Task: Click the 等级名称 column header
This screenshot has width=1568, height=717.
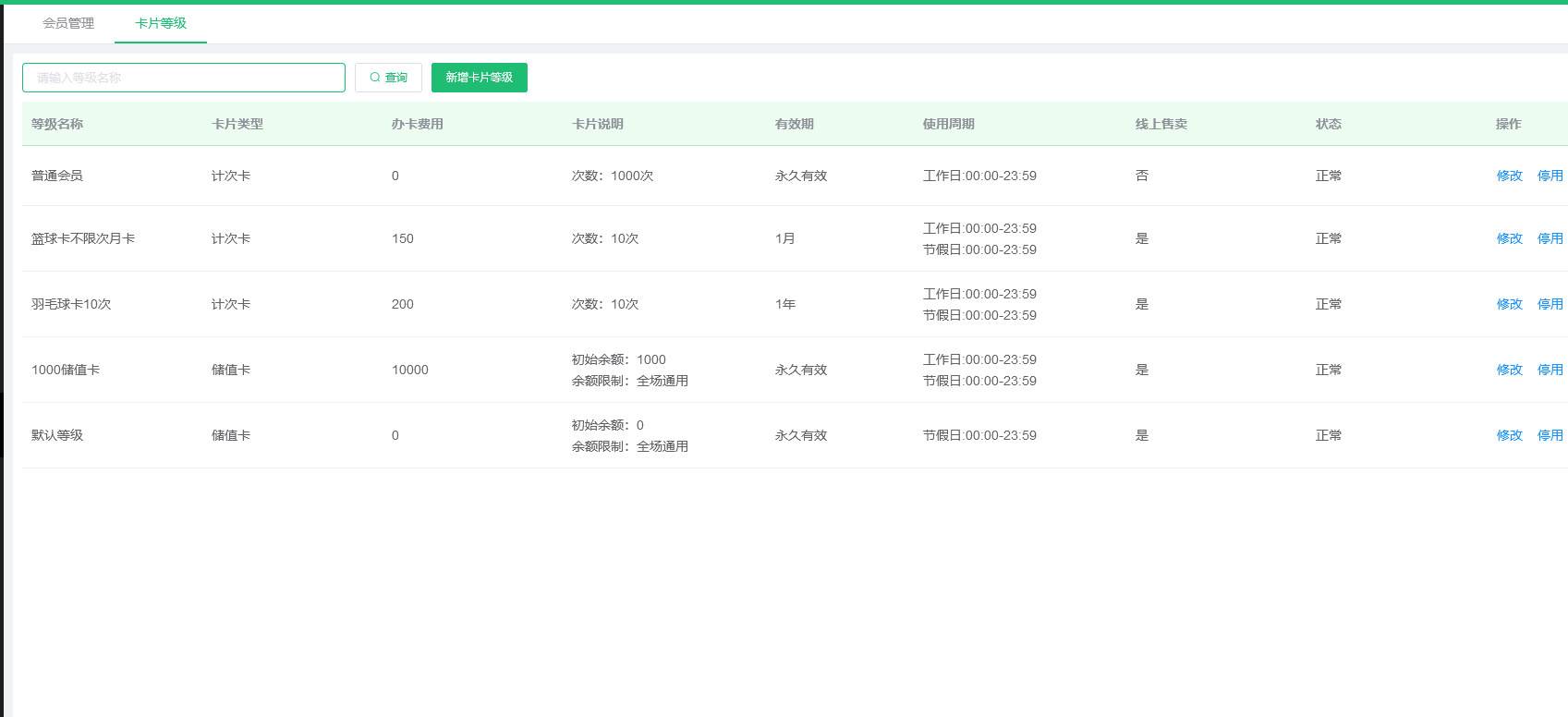Action: tap(57, 124)
